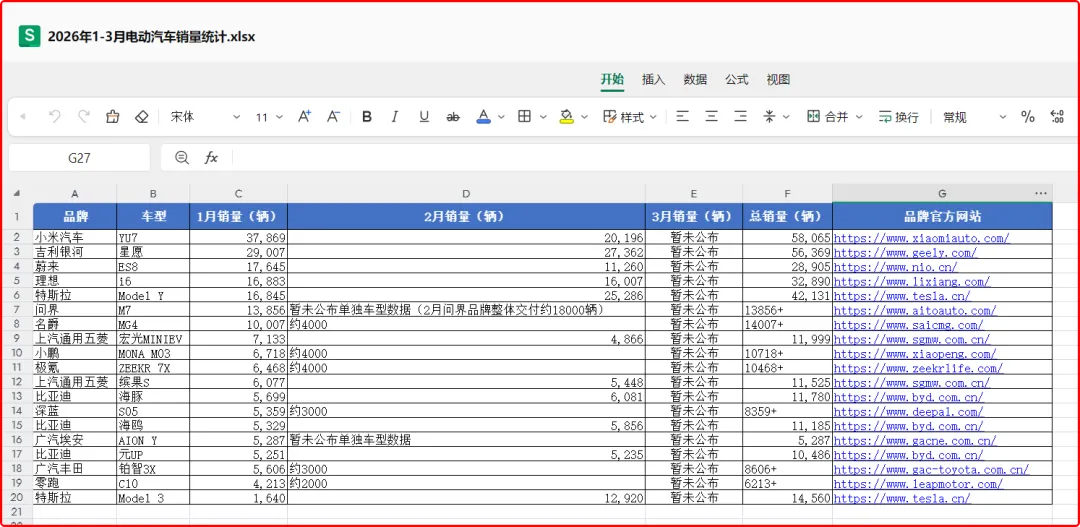
Task: Click into the formula bar input
Action: 654,158
